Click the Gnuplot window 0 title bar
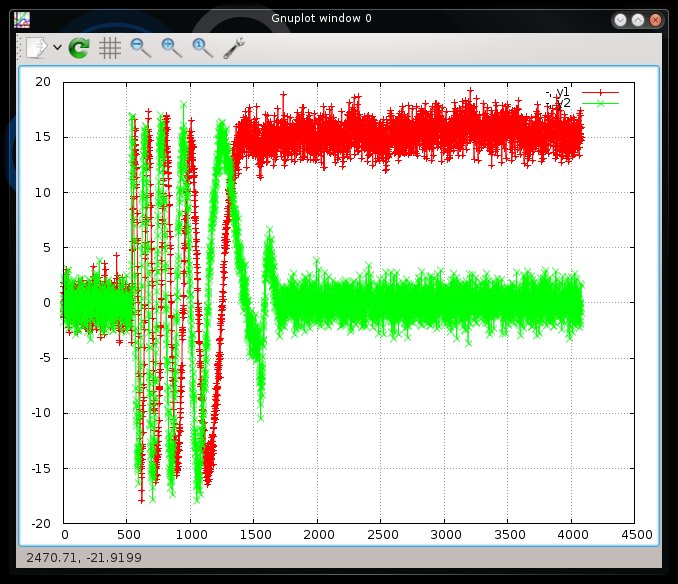 click(x=320, y=19)
